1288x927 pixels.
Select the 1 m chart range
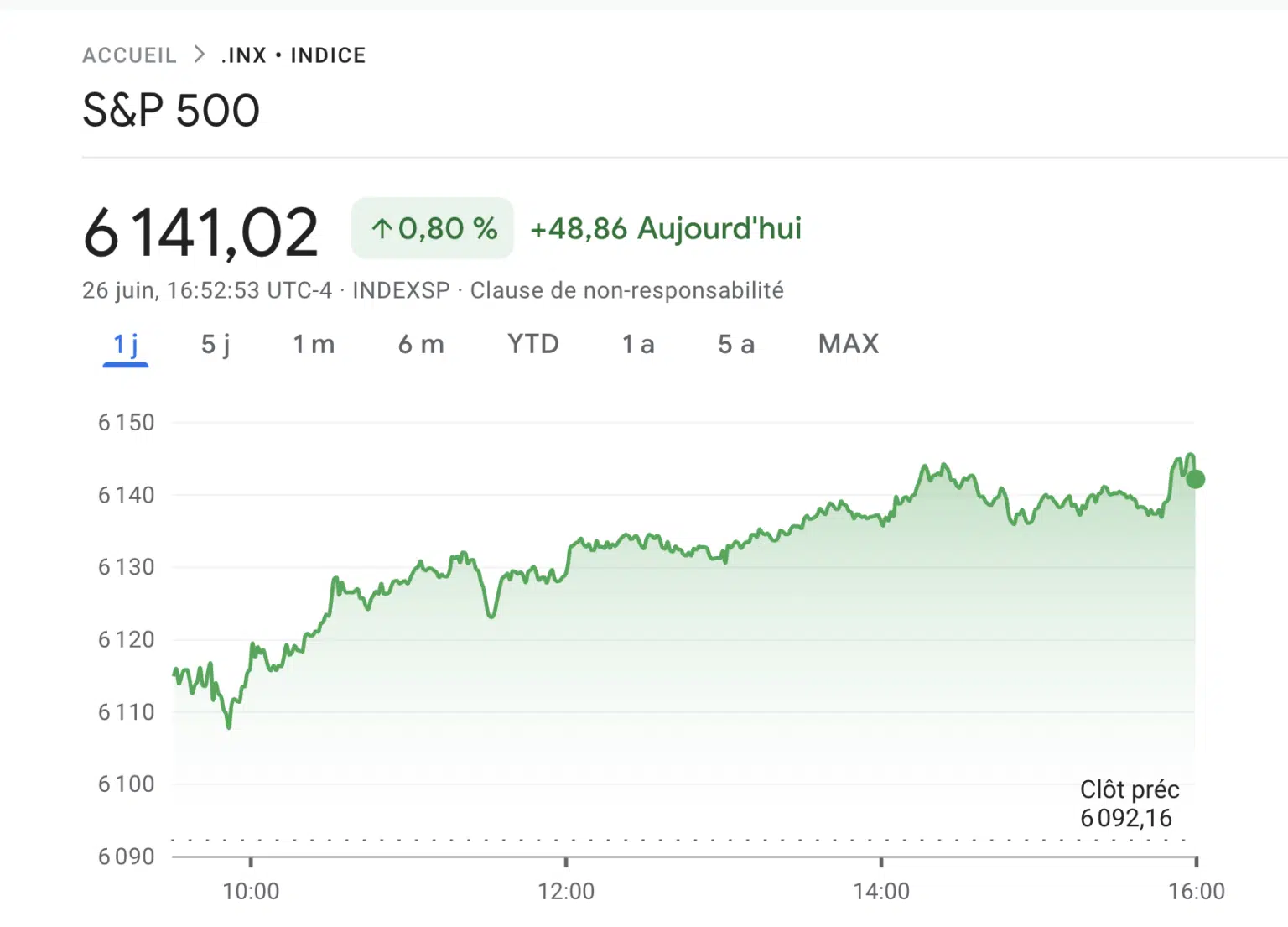click(x=314, y=345)
